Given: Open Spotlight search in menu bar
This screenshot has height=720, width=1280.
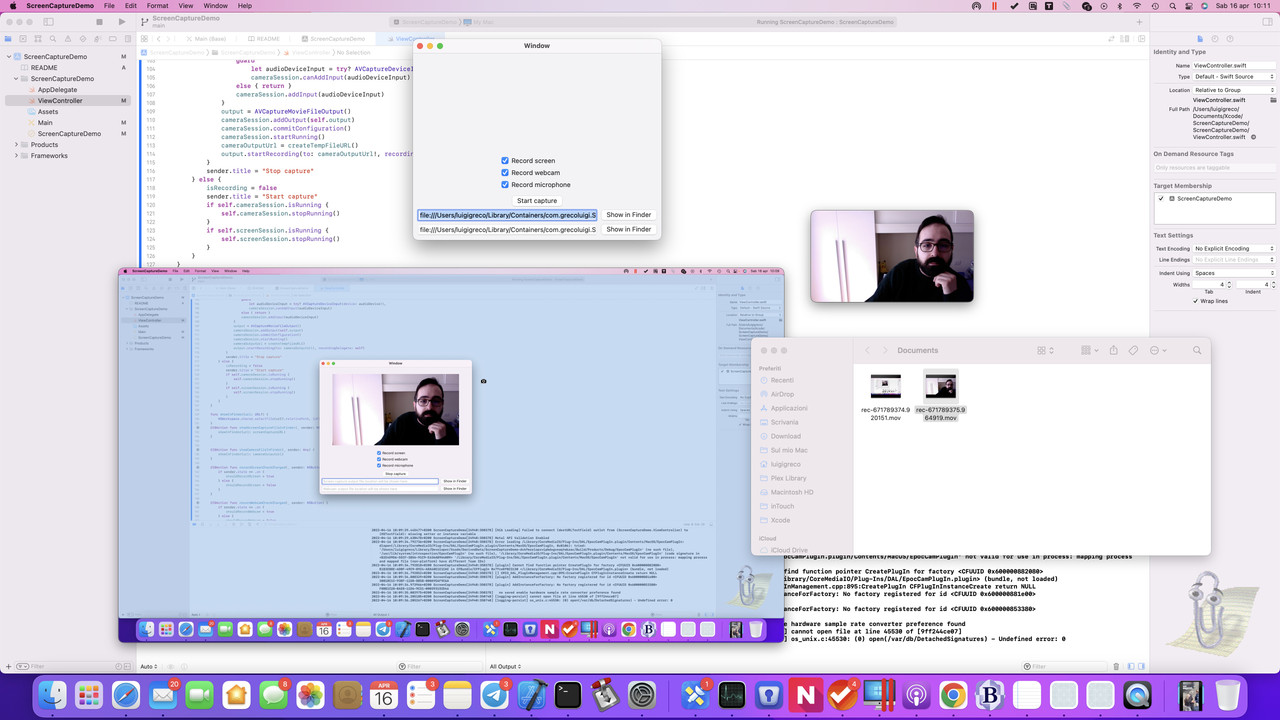Looking at the screenshot, I should coord(1173,6).
